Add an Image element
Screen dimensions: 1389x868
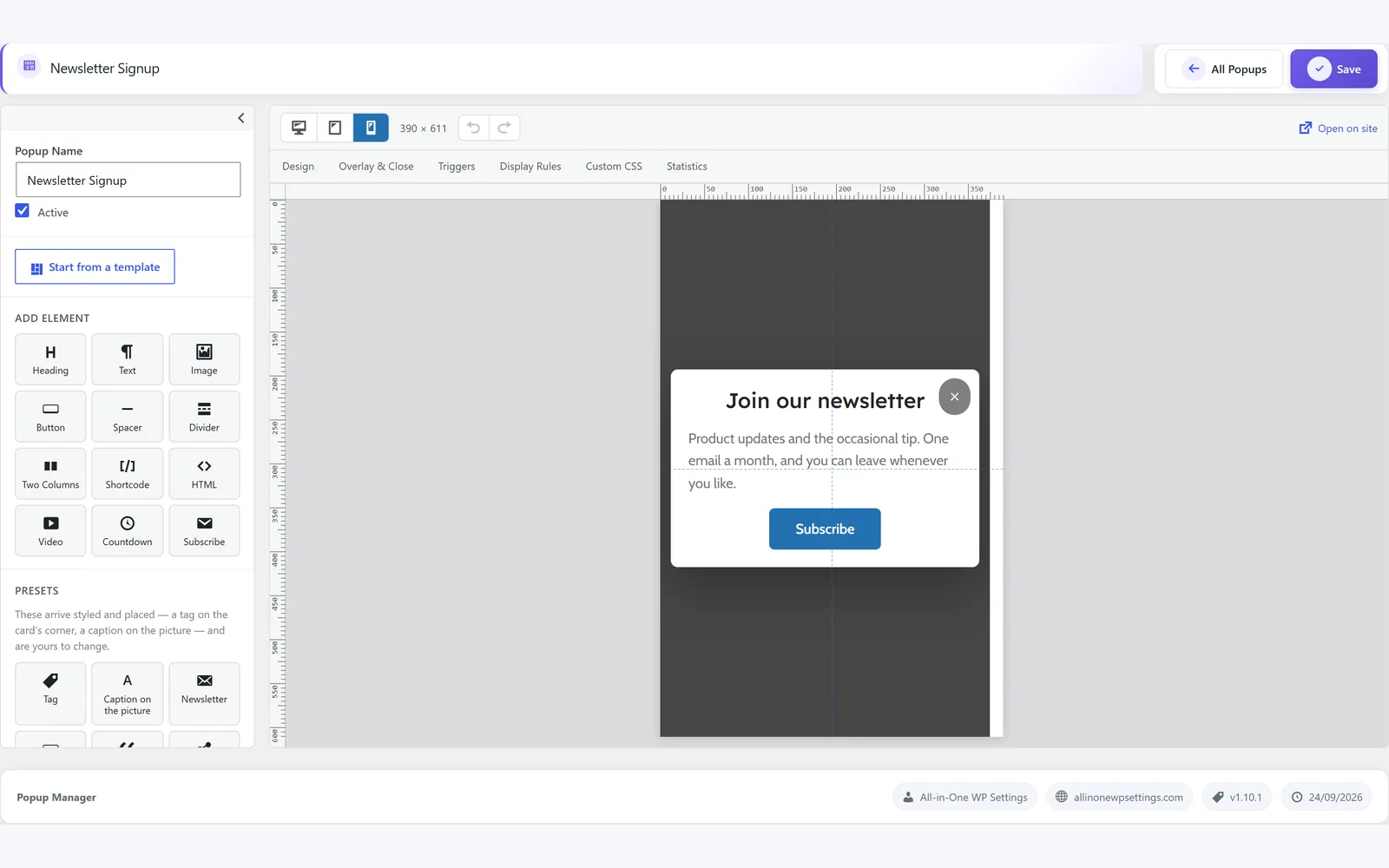pos(204,359)
